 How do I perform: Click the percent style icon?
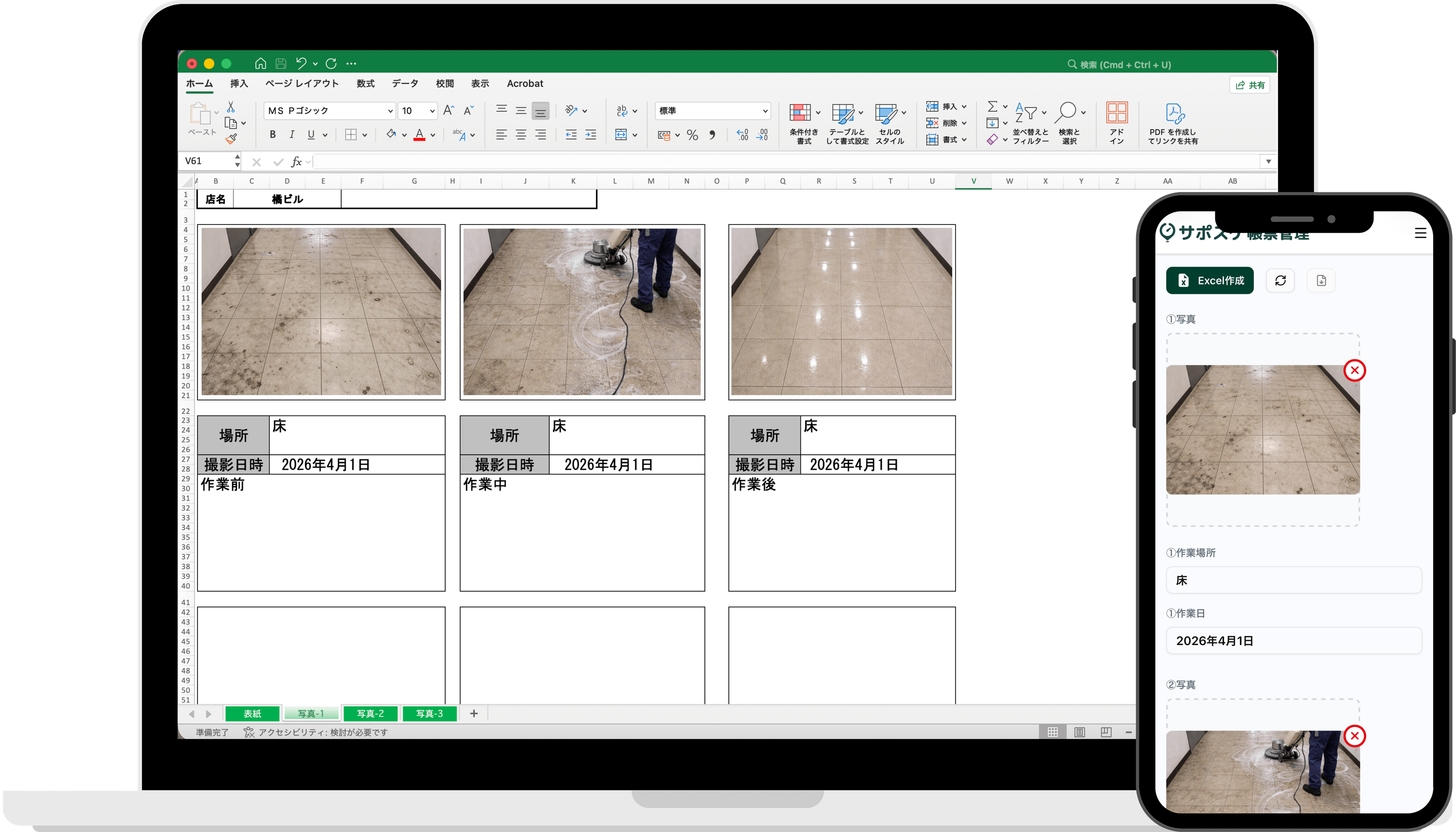(692, 135)
